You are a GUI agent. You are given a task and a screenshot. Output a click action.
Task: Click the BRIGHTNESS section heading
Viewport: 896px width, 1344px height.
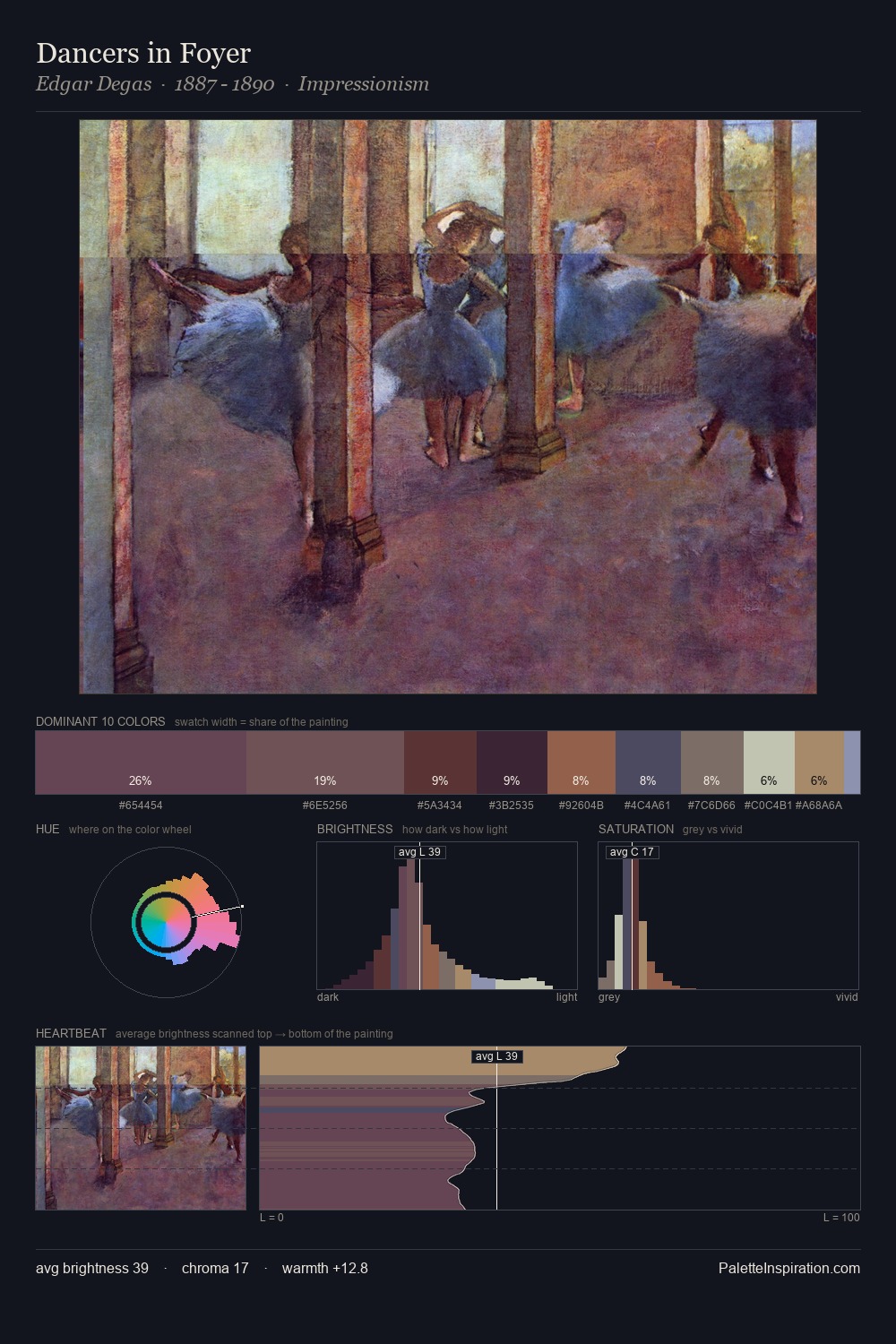pyautogui.click(x=355, y=829)
